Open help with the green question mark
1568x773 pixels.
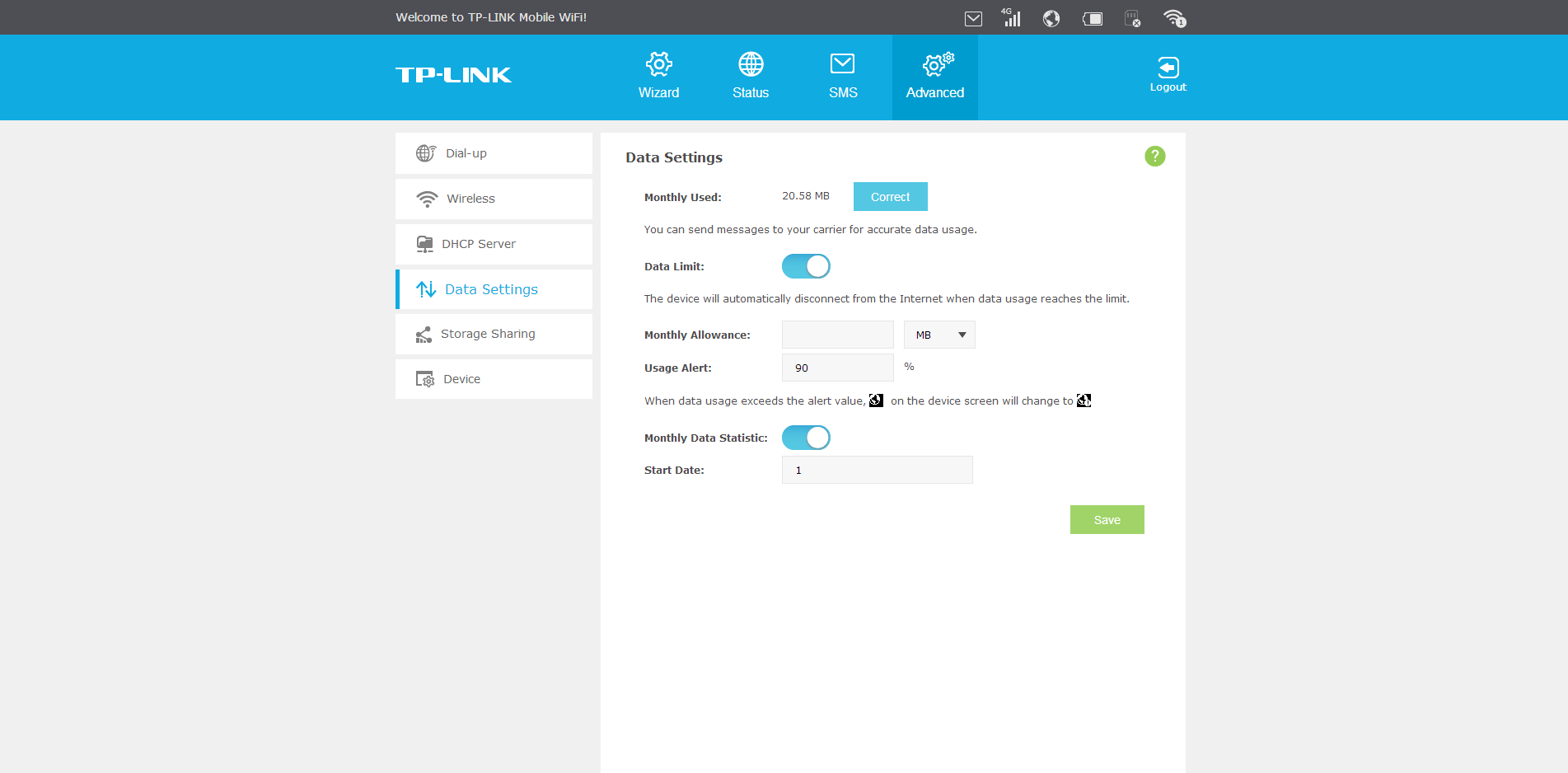(x=1154, y=156)
